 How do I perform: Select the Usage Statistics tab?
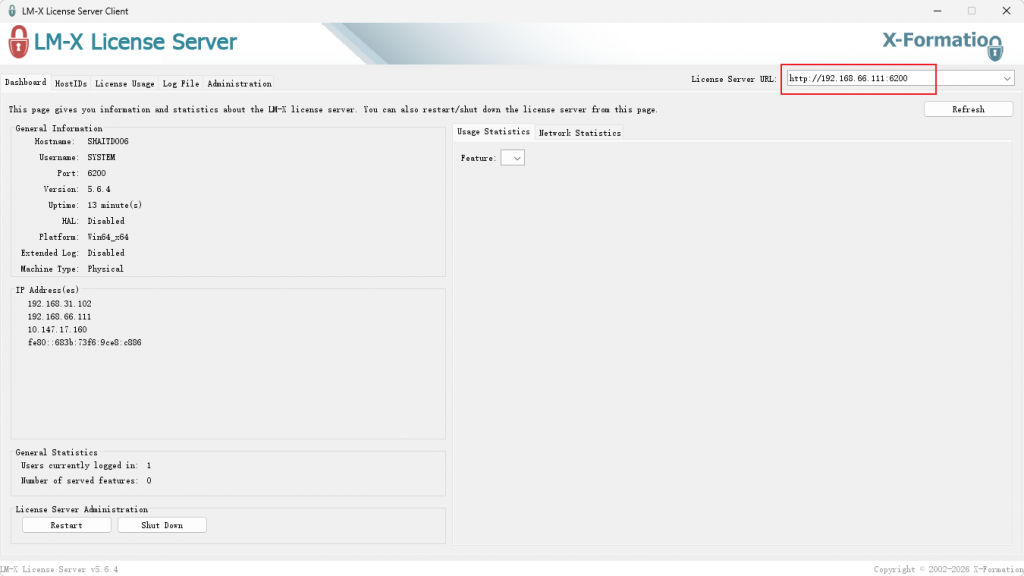coord(493,132)
